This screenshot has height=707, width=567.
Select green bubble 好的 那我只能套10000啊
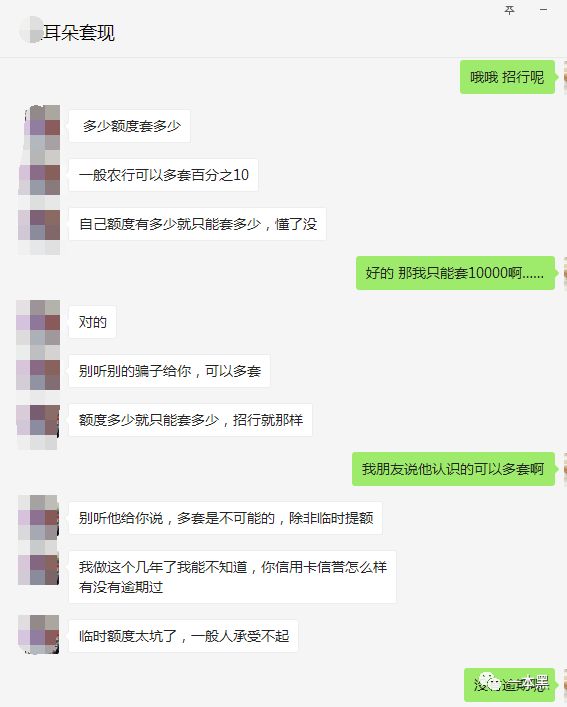(x=455, y=273)
